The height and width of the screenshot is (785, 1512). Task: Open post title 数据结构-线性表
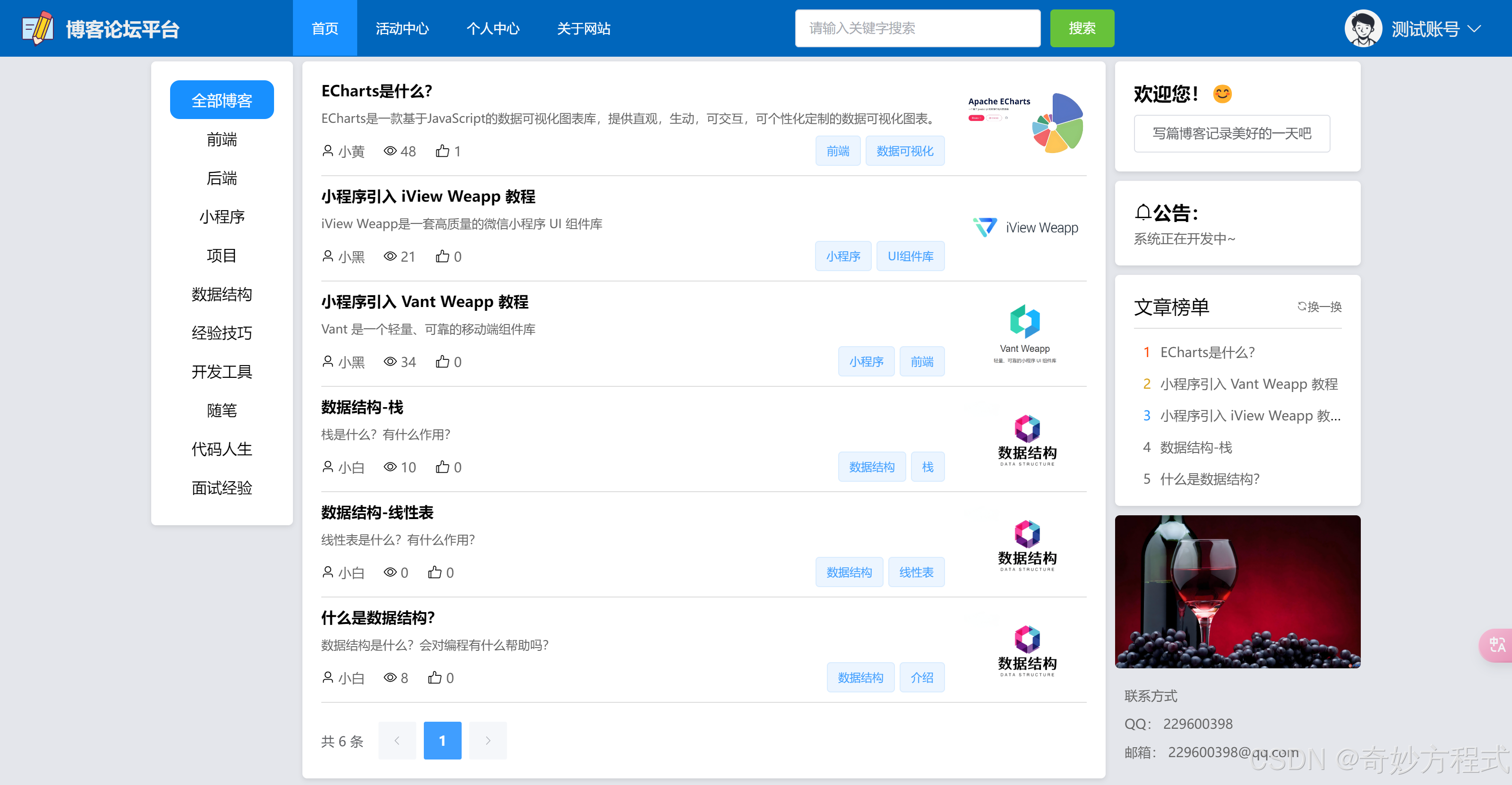(x=377, y=512)
